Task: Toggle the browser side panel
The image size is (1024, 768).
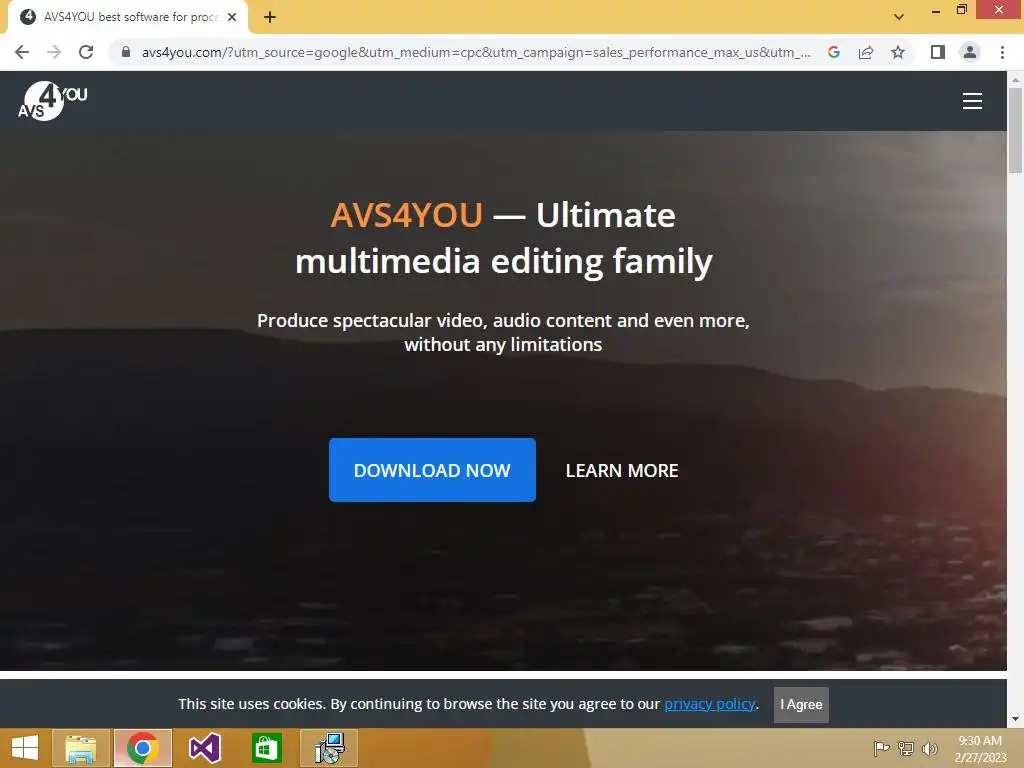Action: tap(938, 52)
